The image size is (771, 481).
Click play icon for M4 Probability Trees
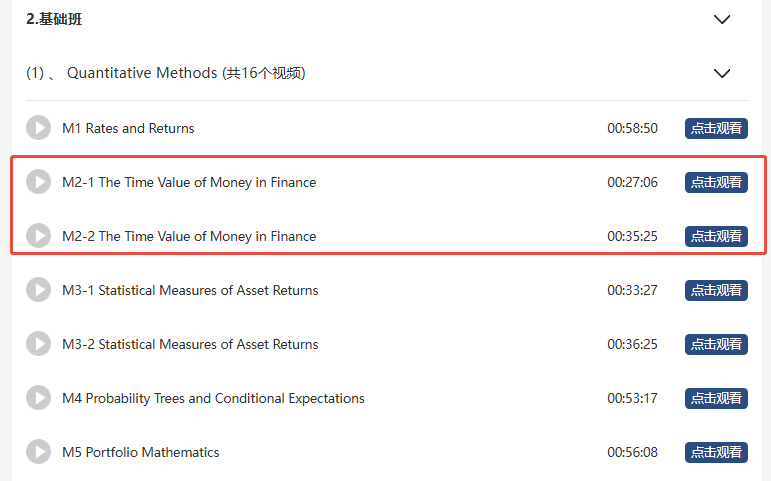38,398
